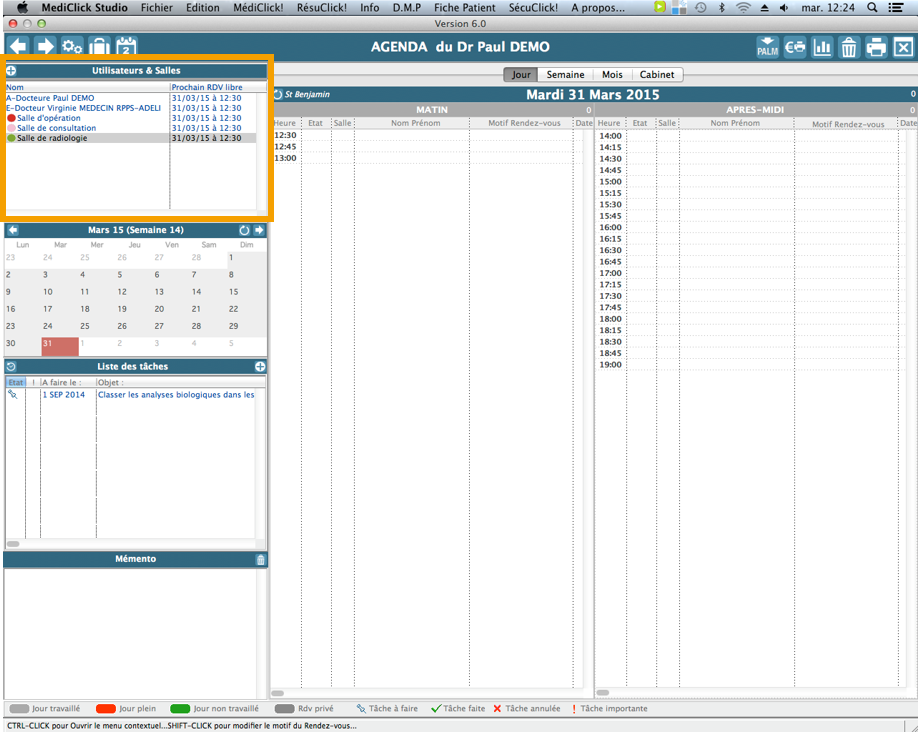Click the 12:30 morning time slot
918x732 pixels.
click(x=428, y=135)
